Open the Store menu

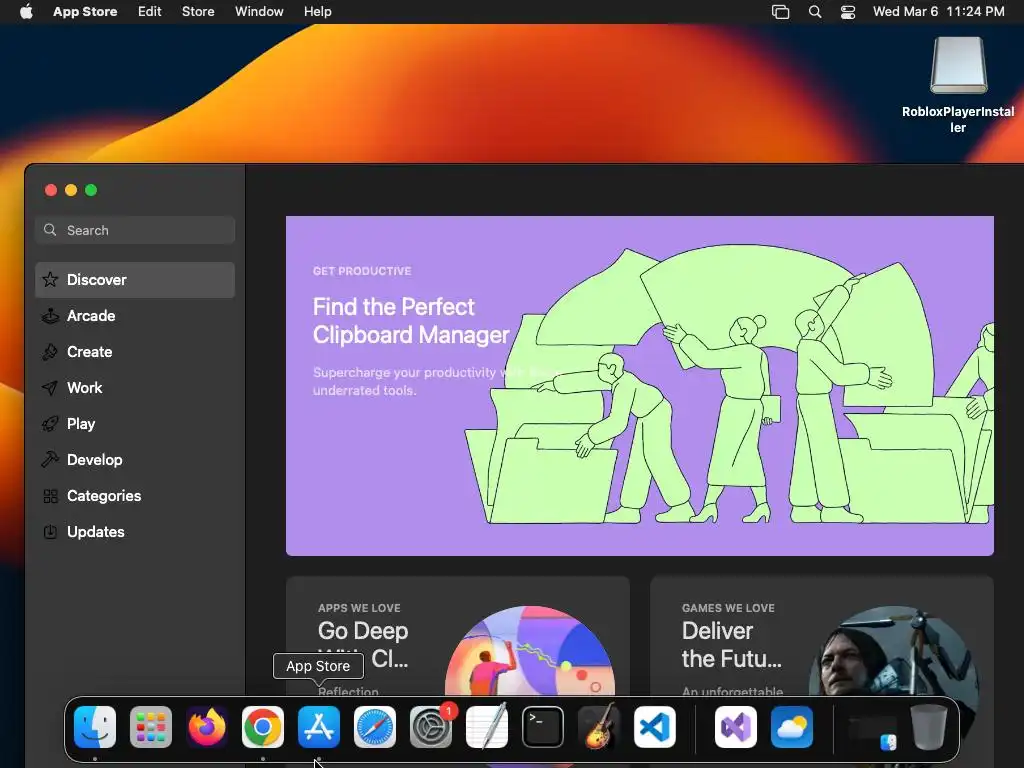198,12
